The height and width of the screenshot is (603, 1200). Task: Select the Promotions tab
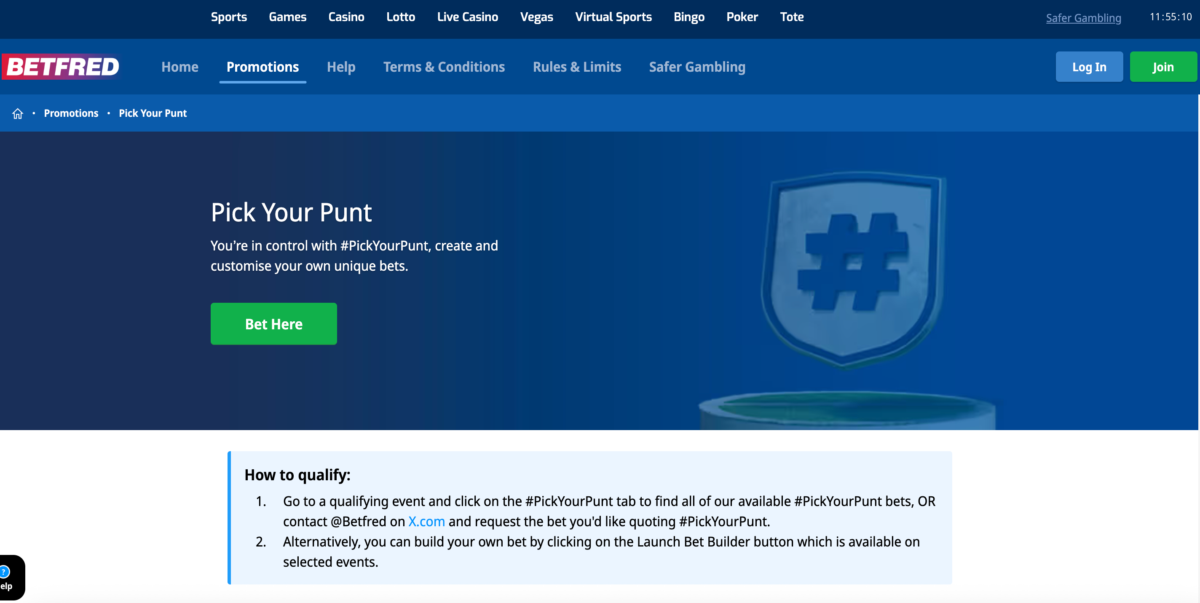(263, 67)
